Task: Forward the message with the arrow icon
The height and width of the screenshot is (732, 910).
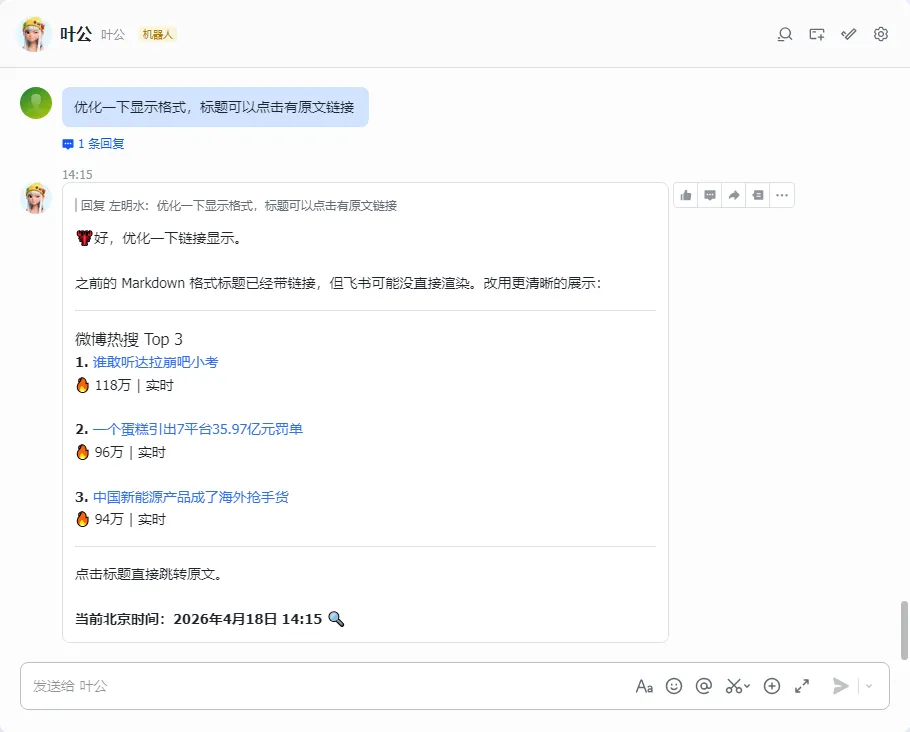Action: 734,195
